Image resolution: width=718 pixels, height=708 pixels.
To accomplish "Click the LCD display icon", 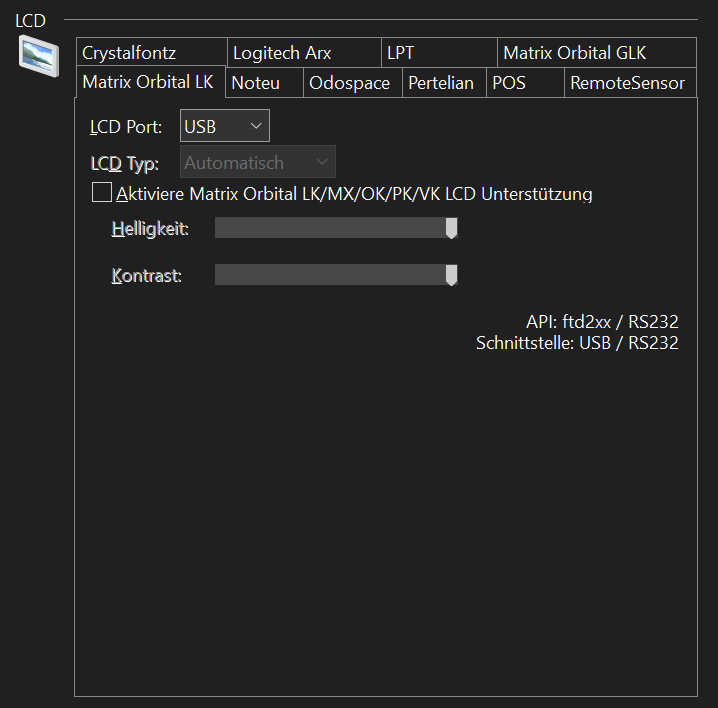I will tap(39, 52).
